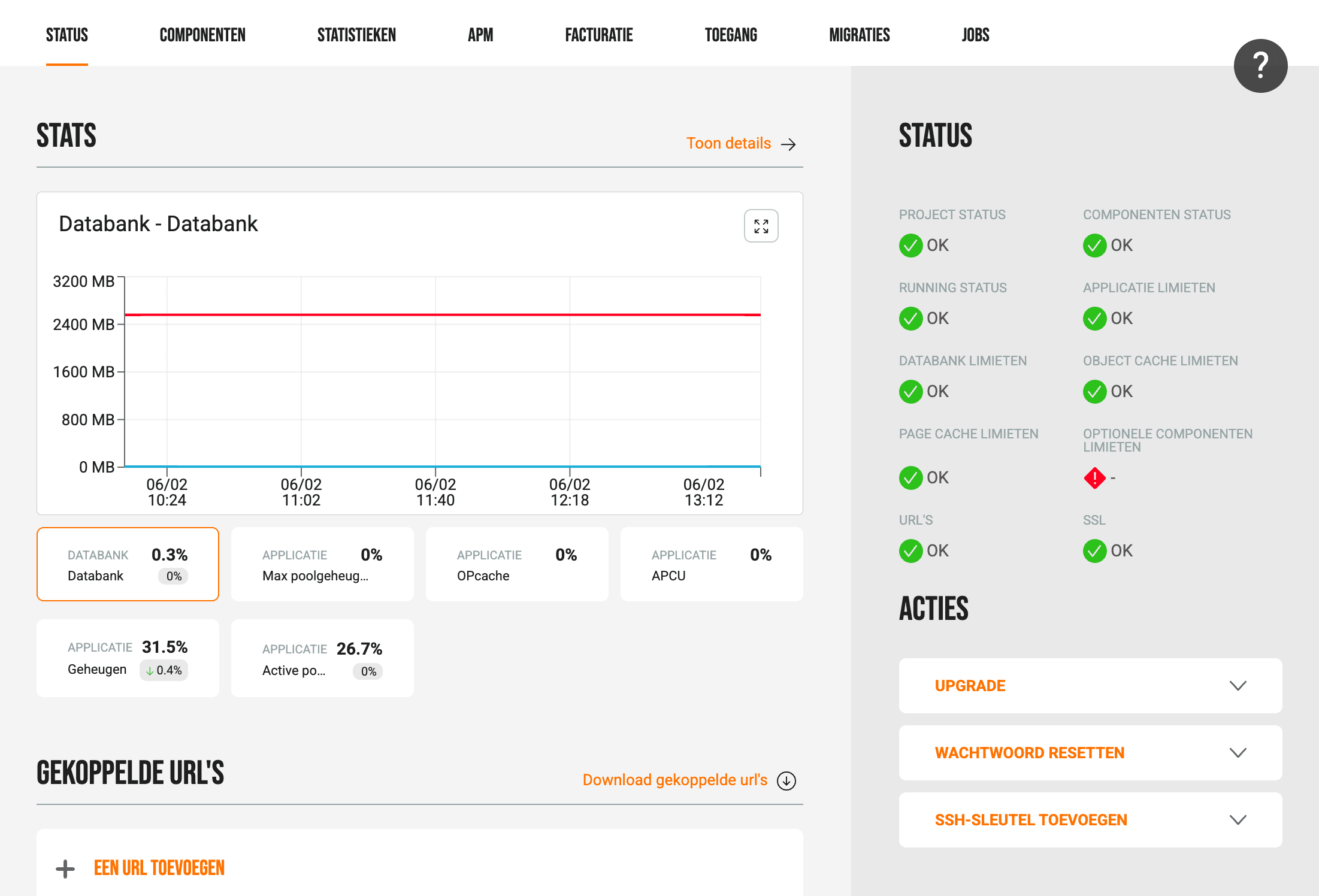Click the arrow next to Toon details
This screenshot has width=1319, height=896.
788,144
